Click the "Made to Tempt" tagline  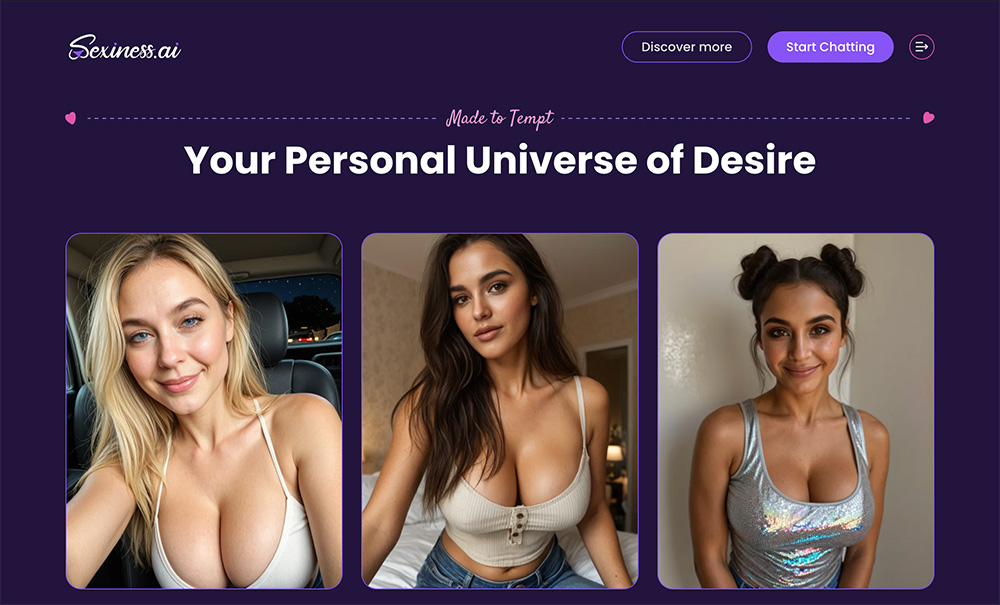coord(499,119)
